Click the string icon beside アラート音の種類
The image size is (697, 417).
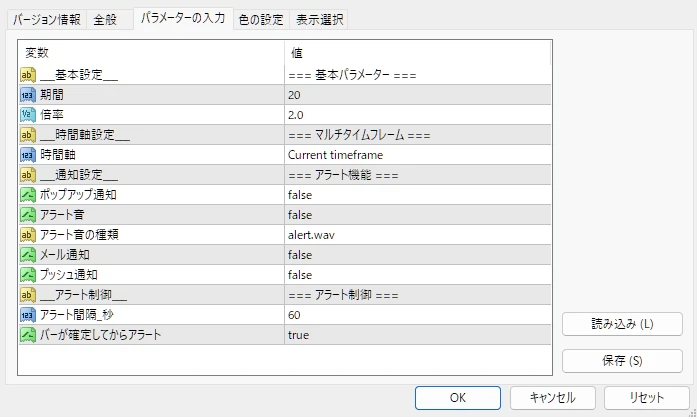28,235
